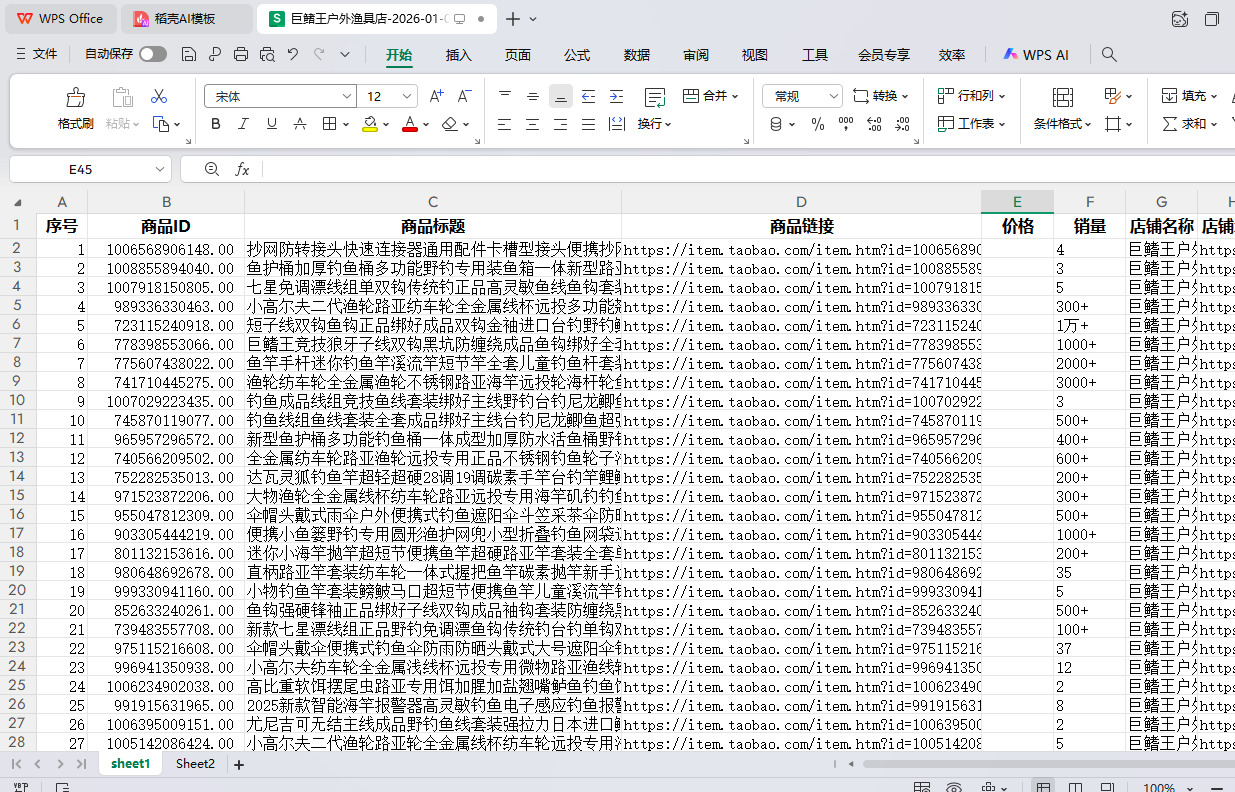Click the percent style icon

pyautogui.click(x=817, y=124)
